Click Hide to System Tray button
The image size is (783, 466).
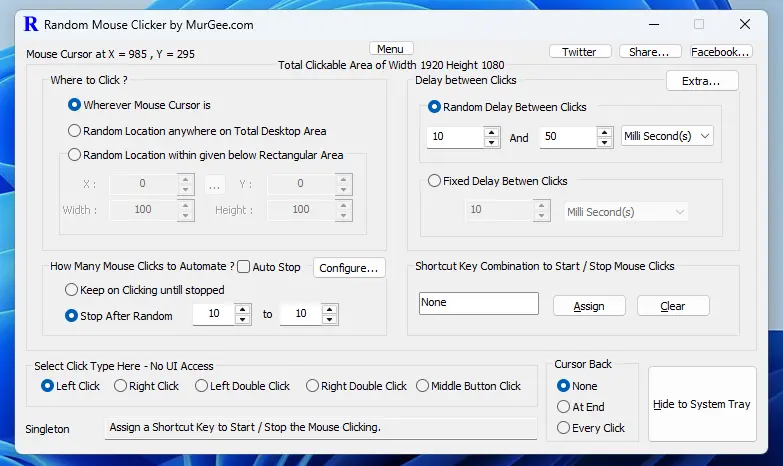coord(702,404)
